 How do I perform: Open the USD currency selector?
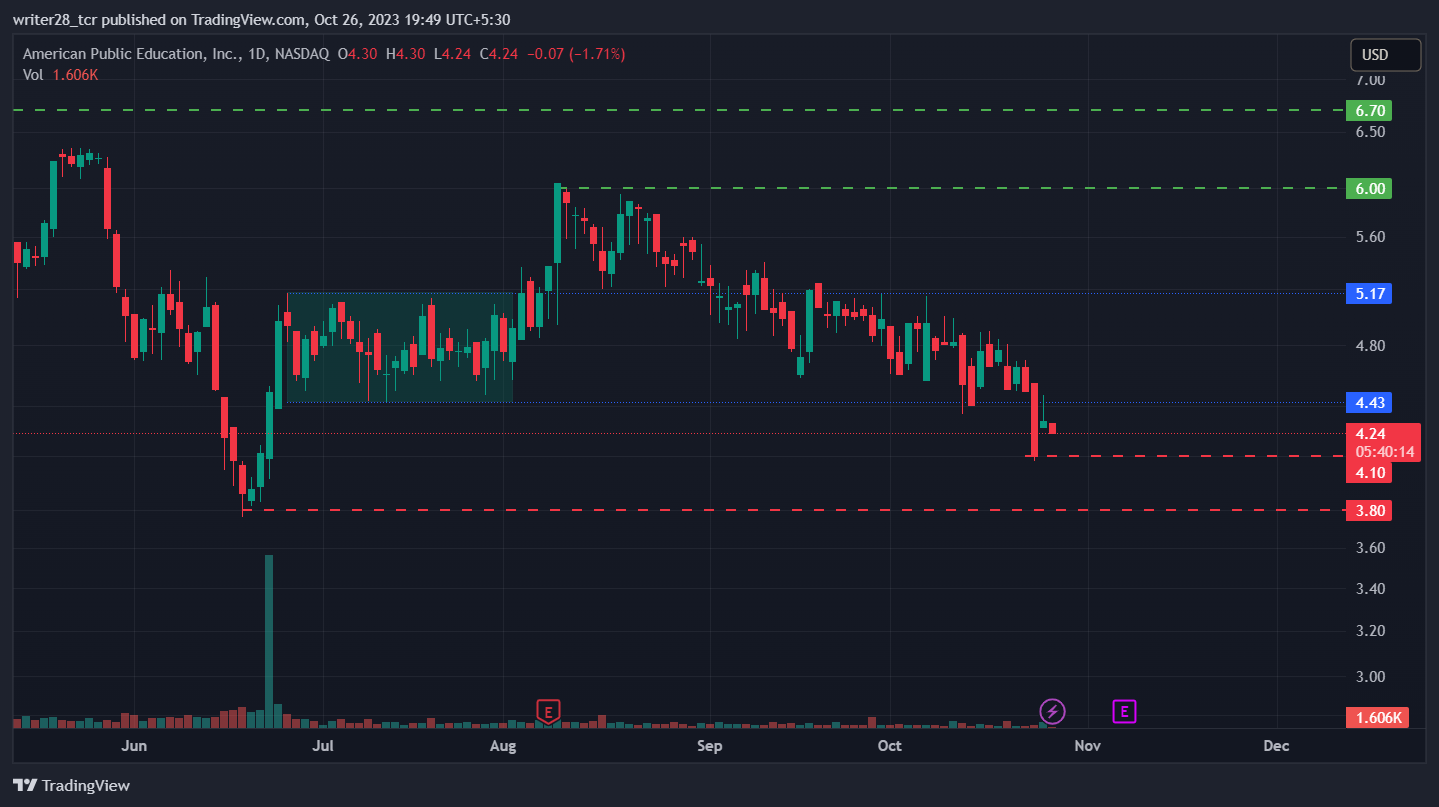(x=1385, y=55)
